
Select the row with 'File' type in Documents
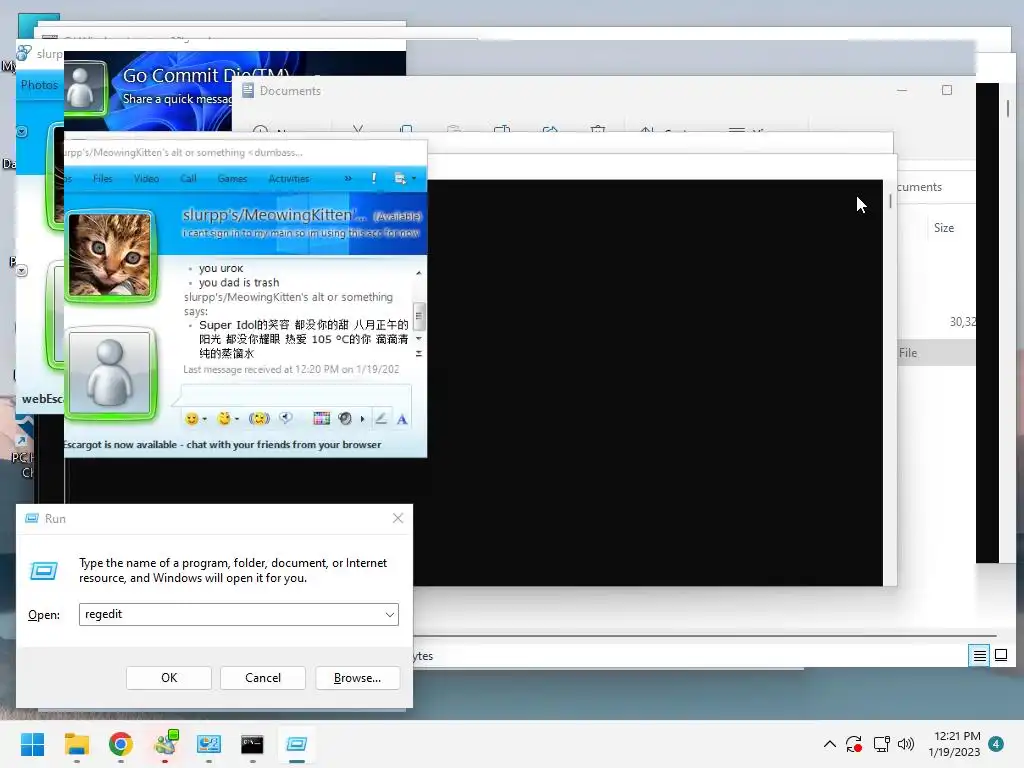pos(936,353)
